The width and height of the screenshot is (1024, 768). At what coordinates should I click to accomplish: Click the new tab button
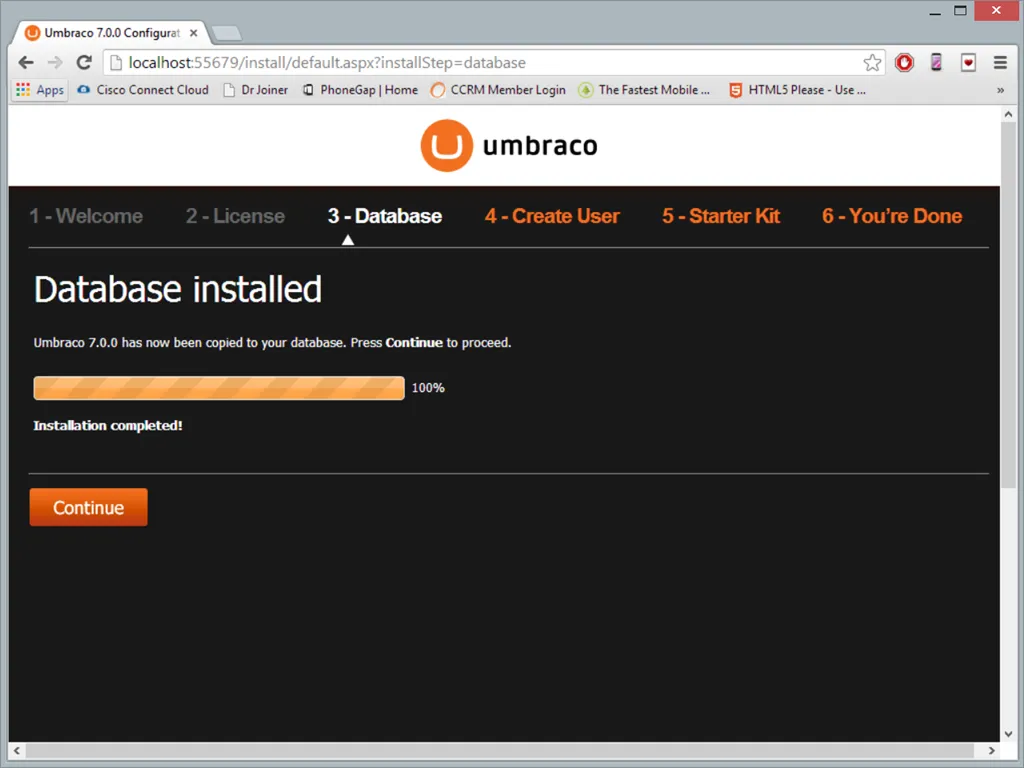click(x=226, y=33)
